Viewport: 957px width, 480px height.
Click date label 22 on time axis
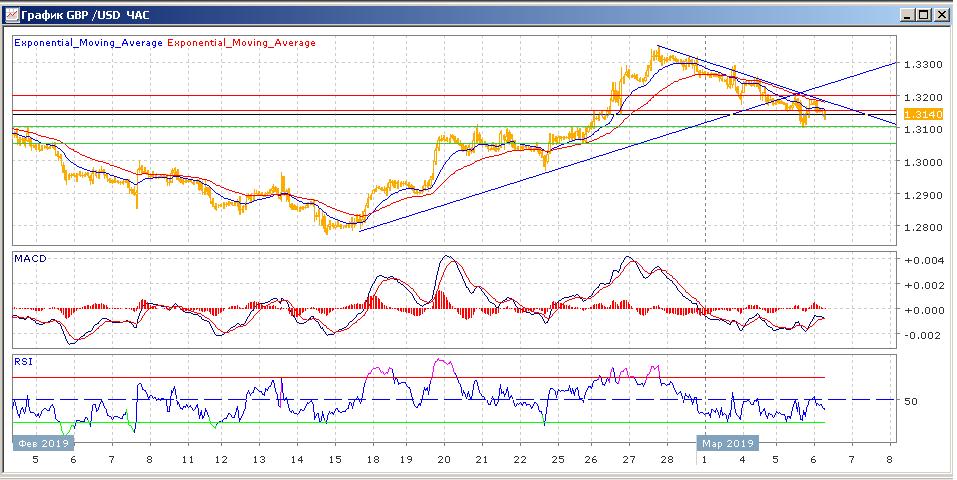pyautogui.click(x=518, y=460)
